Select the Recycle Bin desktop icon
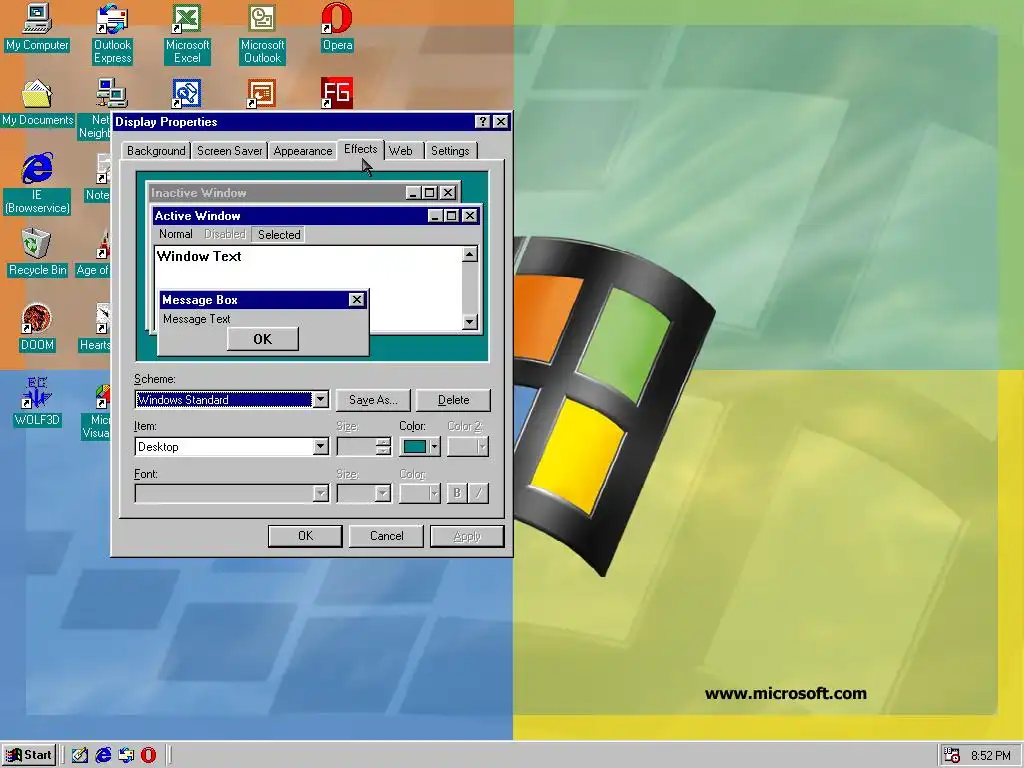This screenshot has height=768, width=1024. [x=37, y=252]
